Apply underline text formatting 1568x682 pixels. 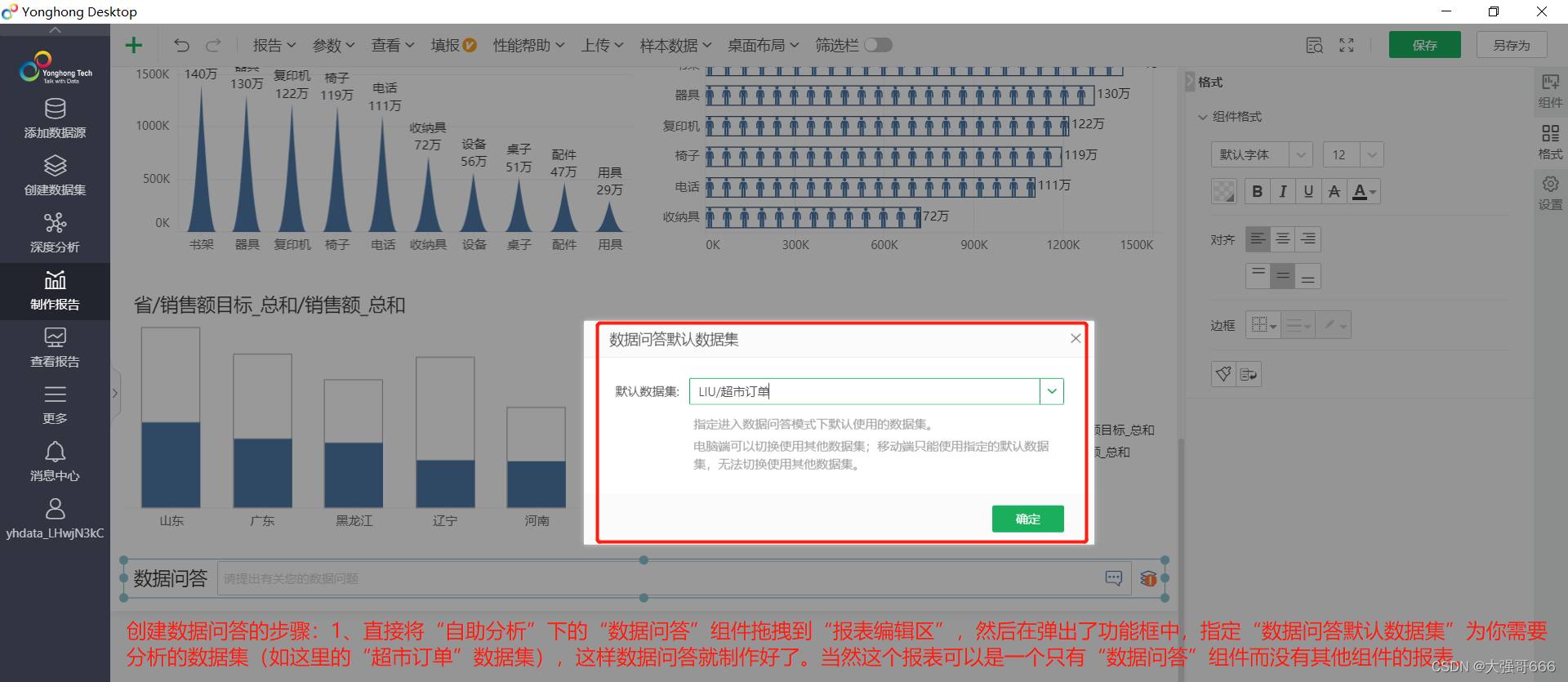1308,191
